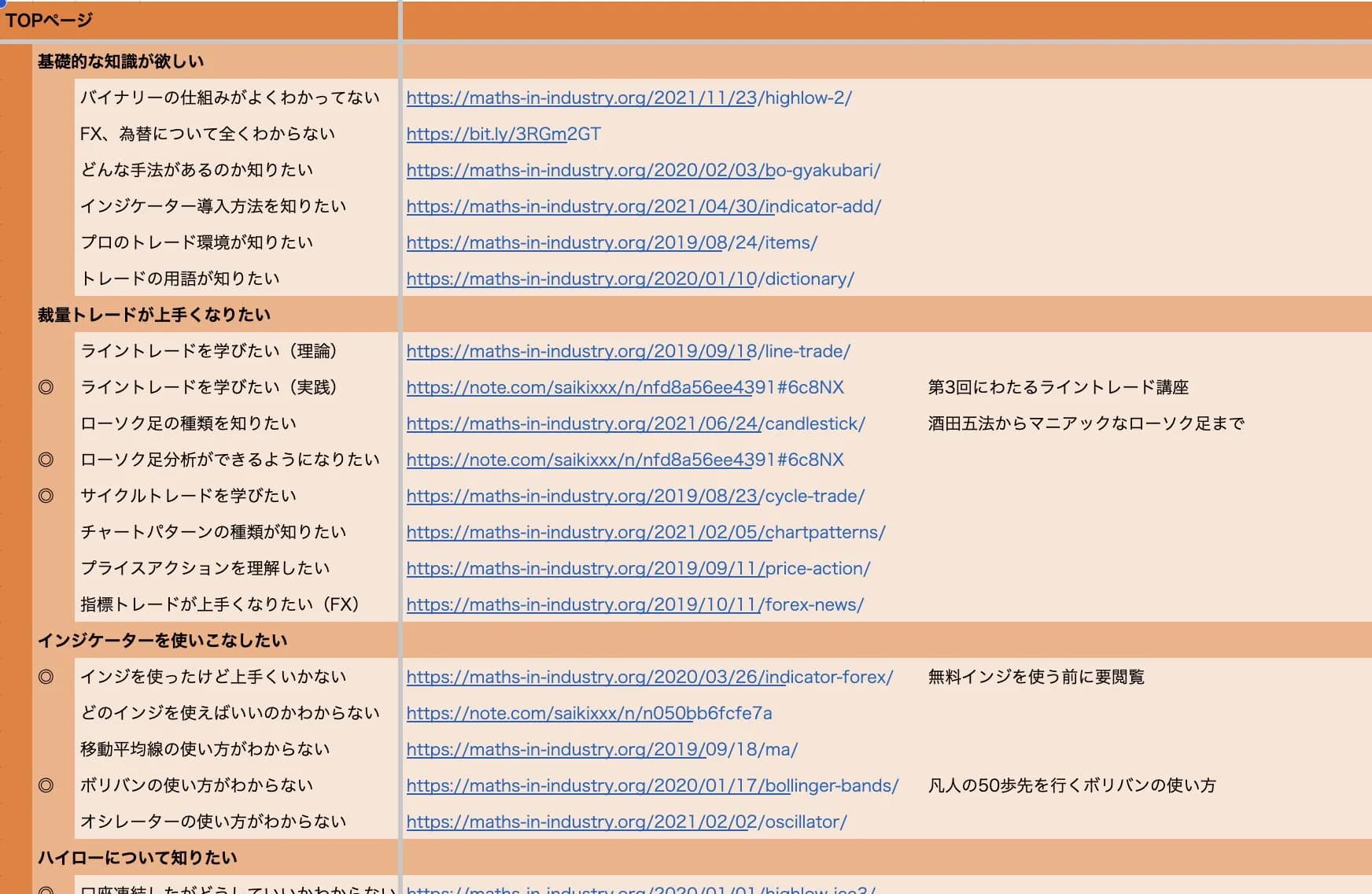Select the 無料インジを使う前に要閲覧 note cell

(1035, 678)
